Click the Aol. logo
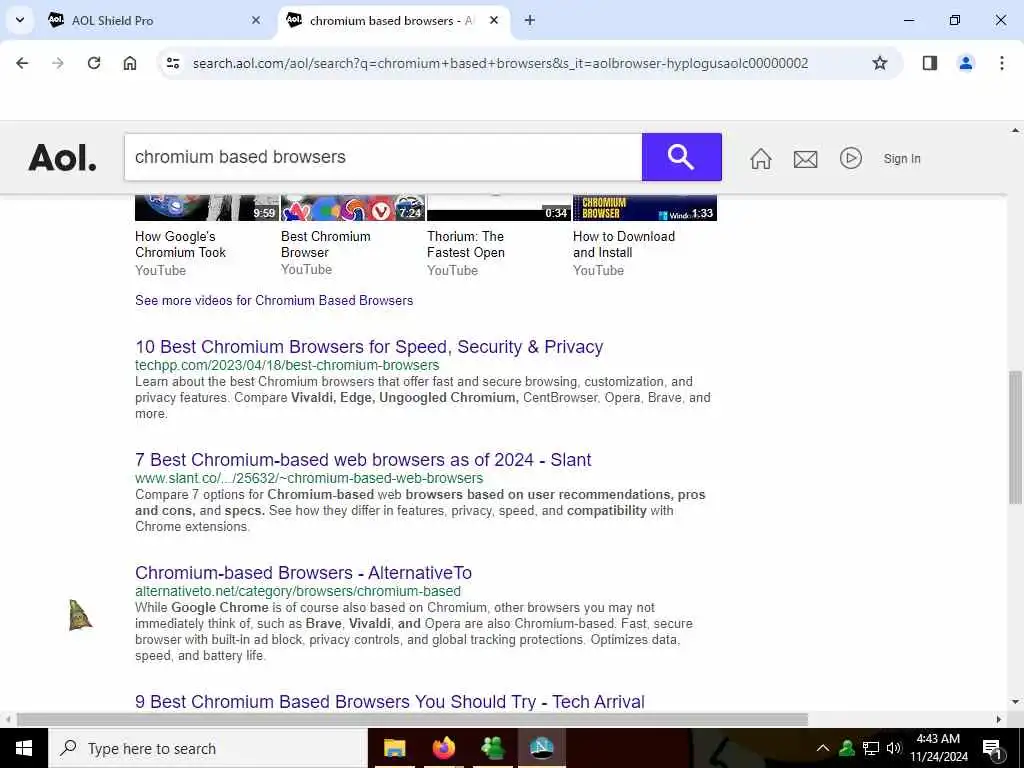The image size is (1024, 768). pos(62,158)
